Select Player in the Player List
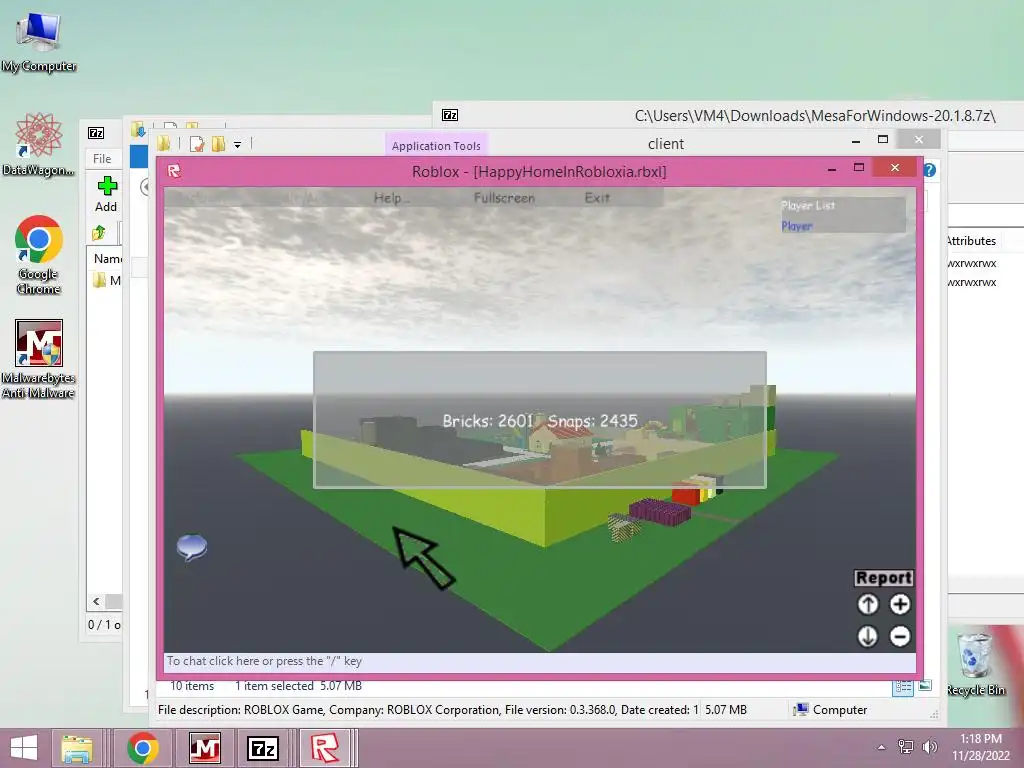This screenshot has height=768, width=1024. click(797, 226)
